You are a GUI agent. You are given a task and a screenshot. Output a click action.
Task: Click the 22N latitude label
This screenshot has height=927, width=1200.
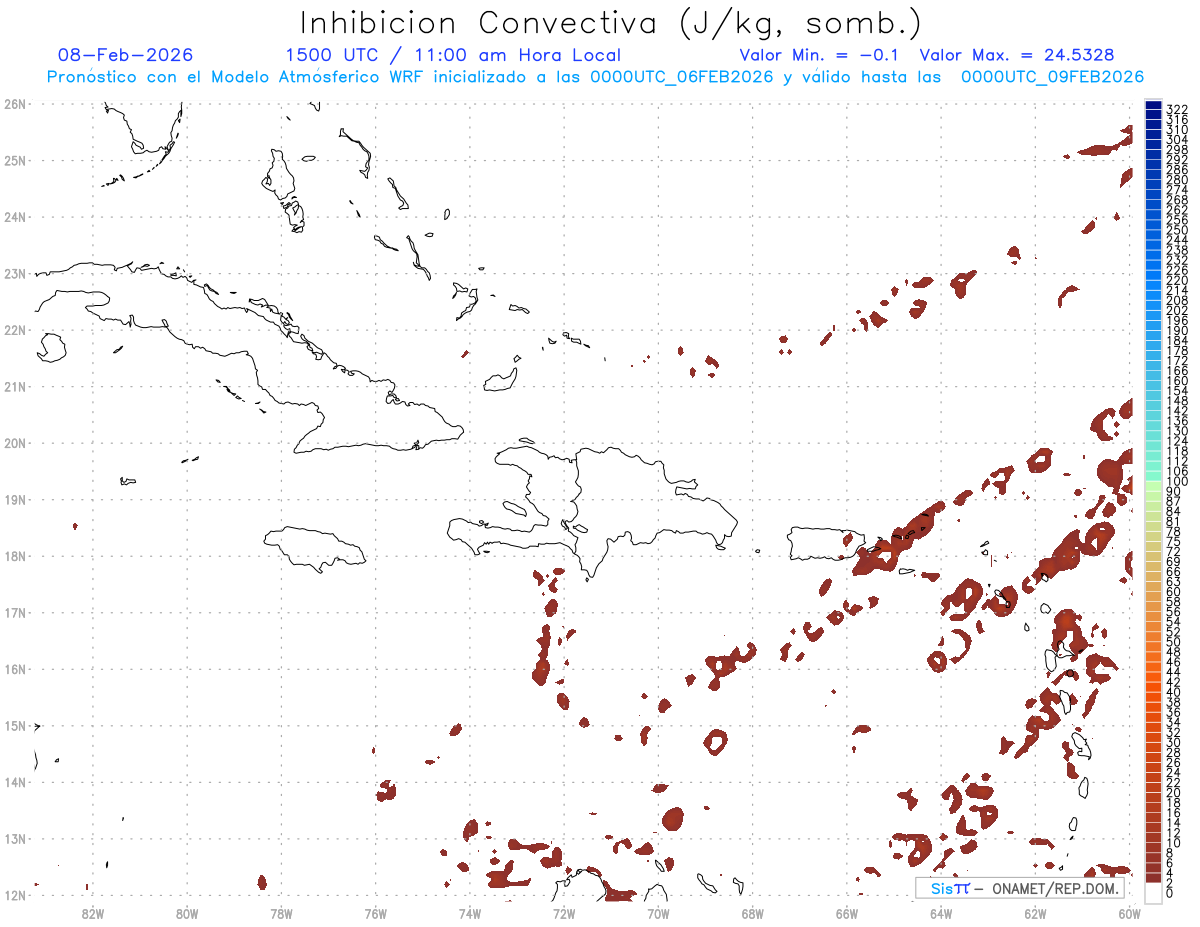[x=14, y=330]
